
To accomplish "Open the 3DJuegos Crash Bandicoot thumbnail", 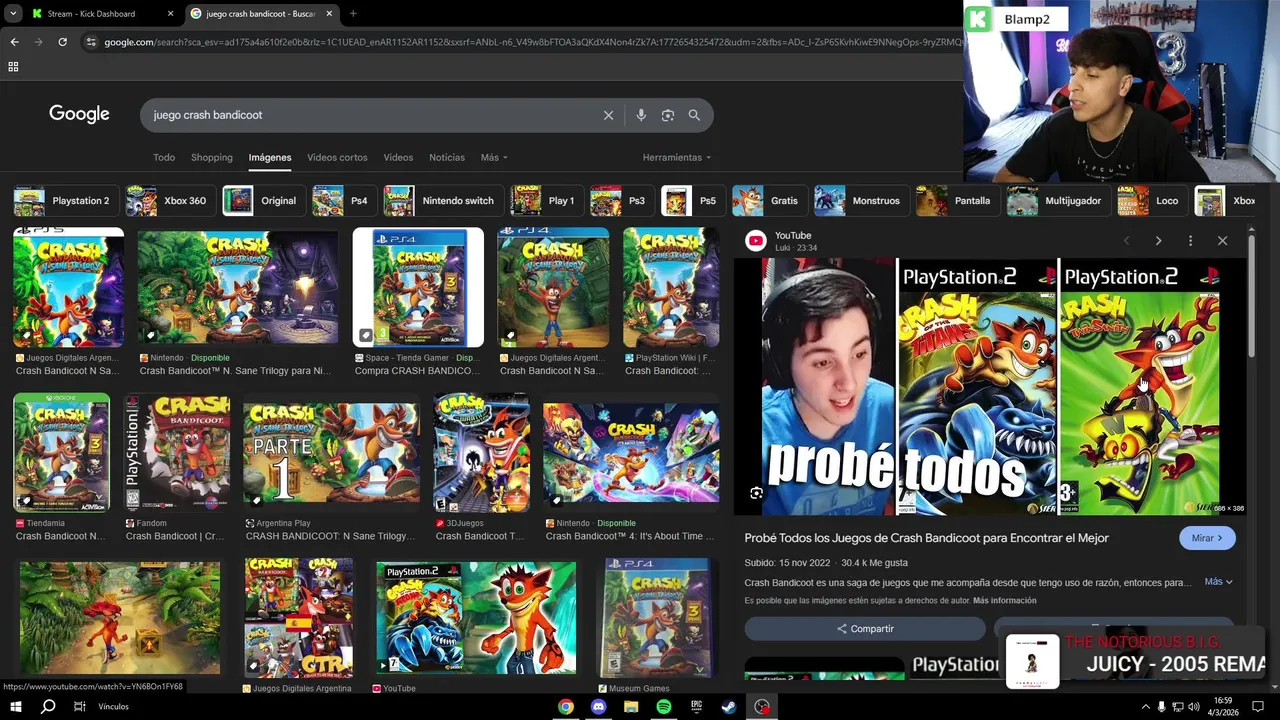I will coord(481,453).
